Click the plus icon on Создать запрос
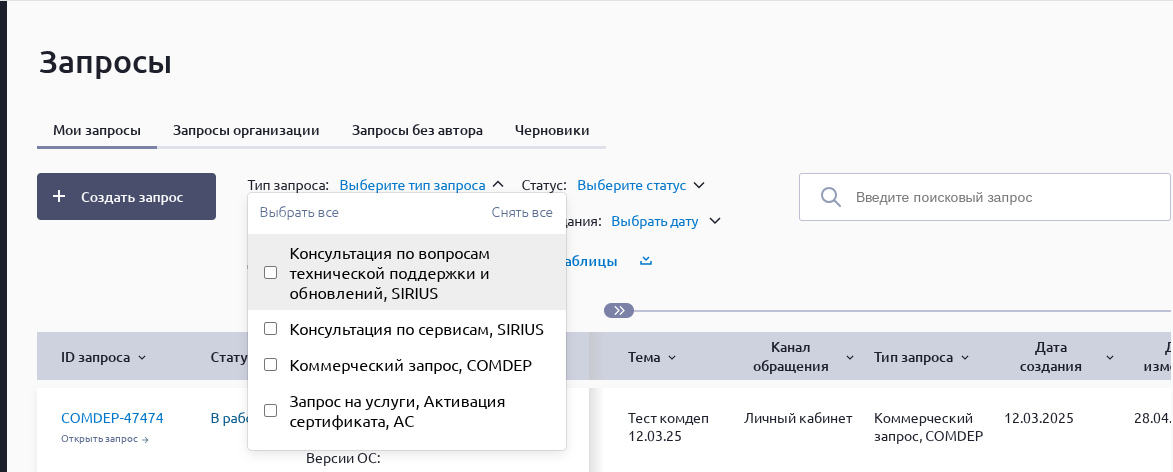 click(x=59, y=197)
